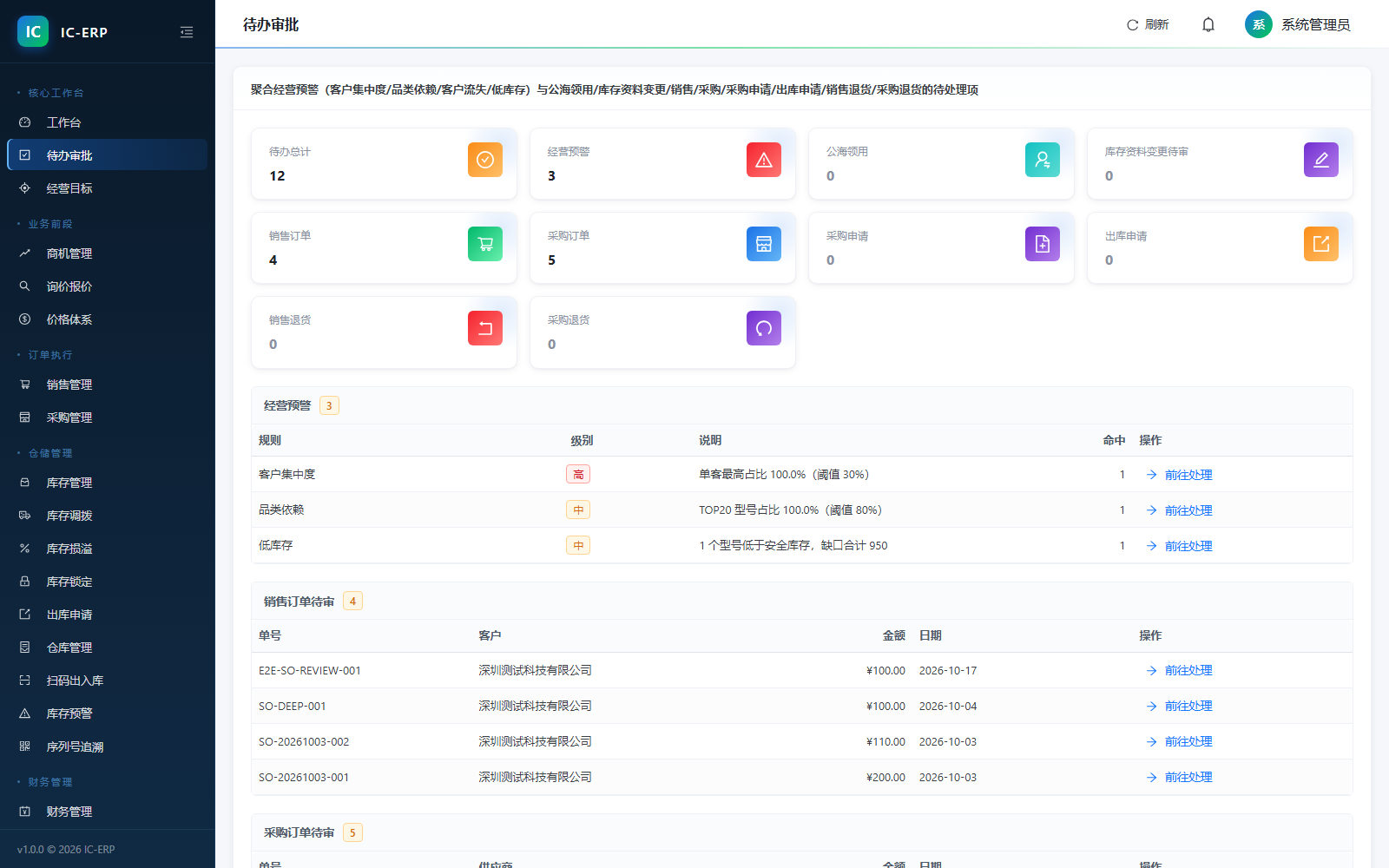
Task: Click 前往处理 for 品类依赖 warning
Action: (x=1179, y=510)
